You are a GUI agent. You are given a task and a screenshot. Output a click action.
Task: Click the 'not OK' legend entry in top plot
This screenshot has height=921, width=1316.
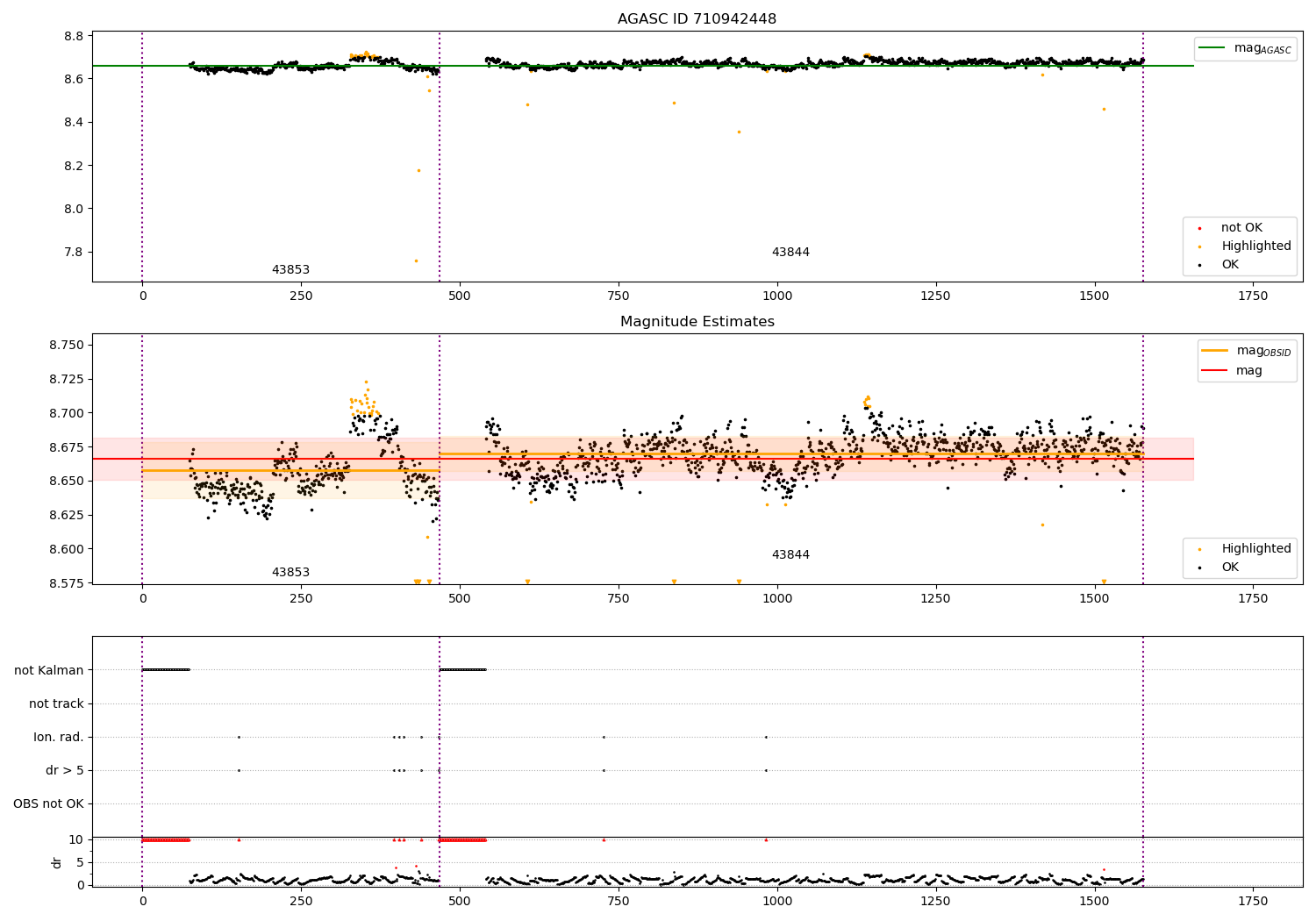click(1241, 228)
